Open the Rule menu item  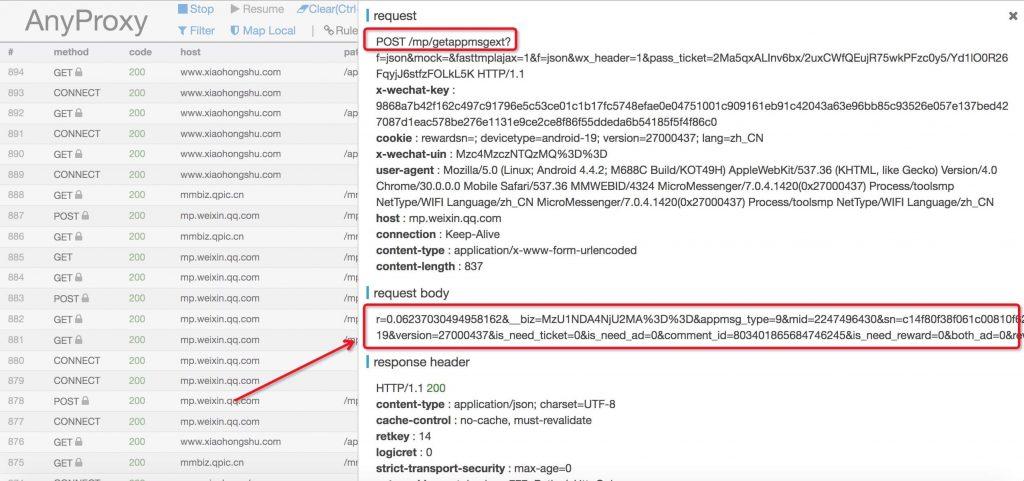click(341, 31)
